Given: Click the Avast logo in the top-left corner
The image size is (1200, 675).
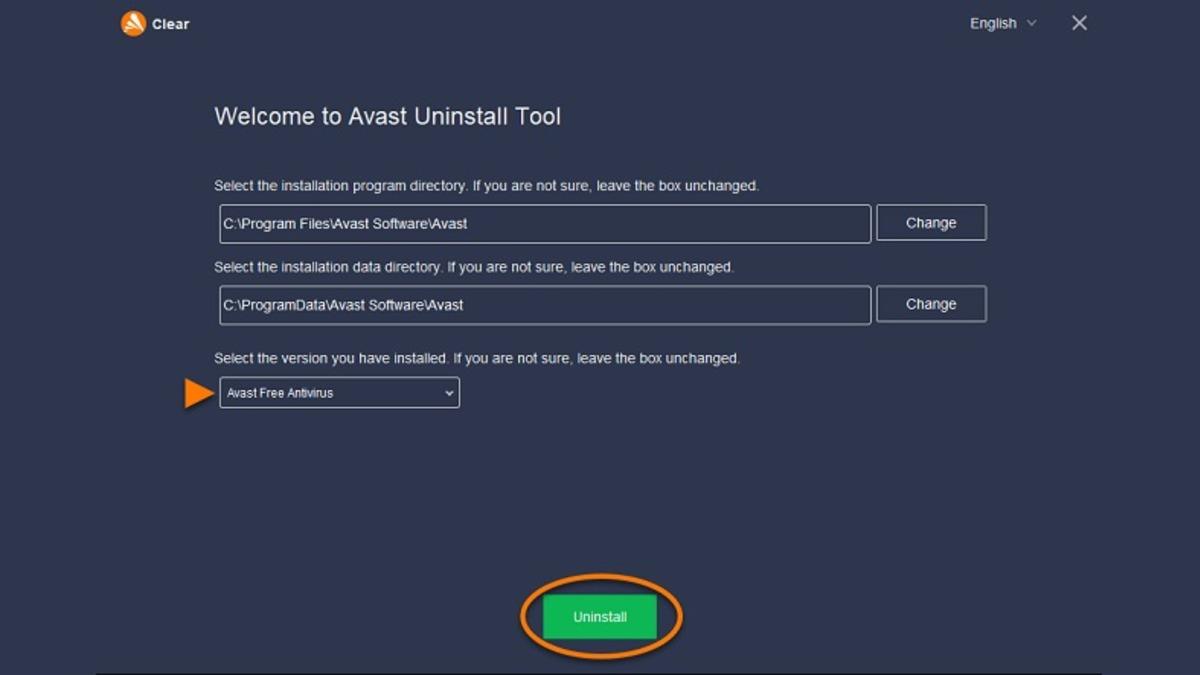Looking at the screenshot, I should pyautogui.click(x=131, y=22).
